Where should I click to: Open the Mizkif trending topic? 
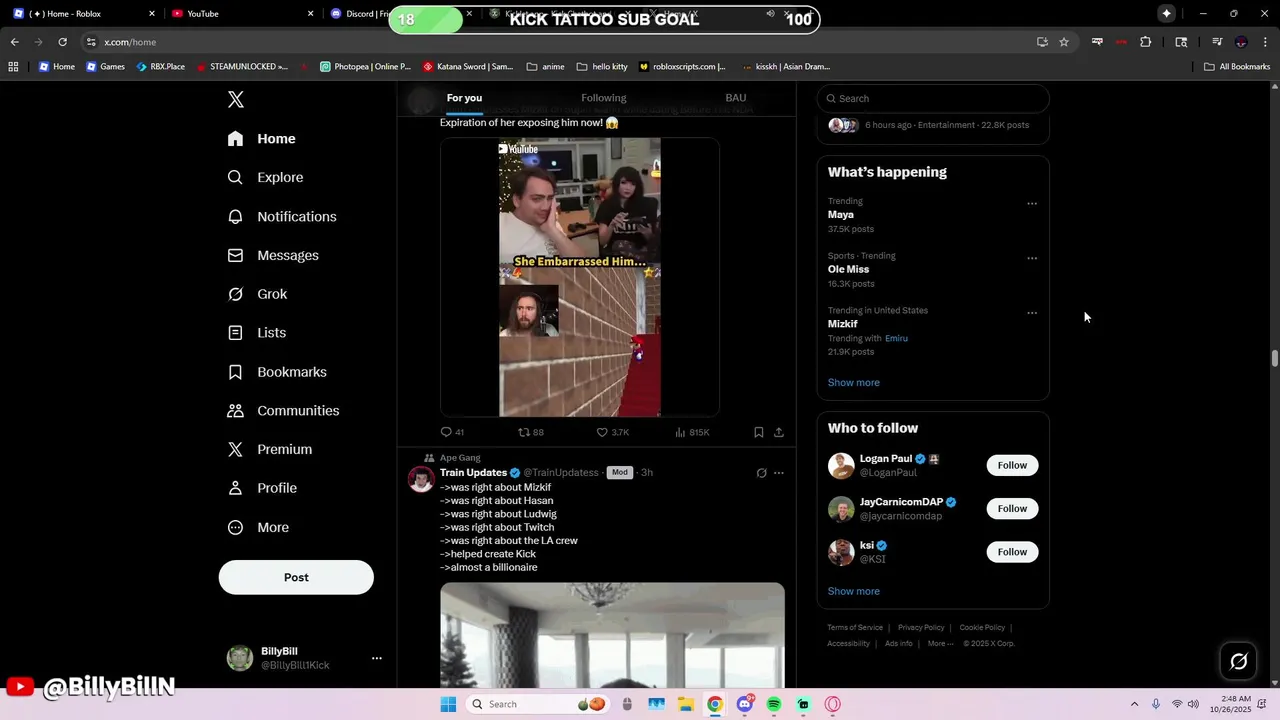[x=842, y=324]
